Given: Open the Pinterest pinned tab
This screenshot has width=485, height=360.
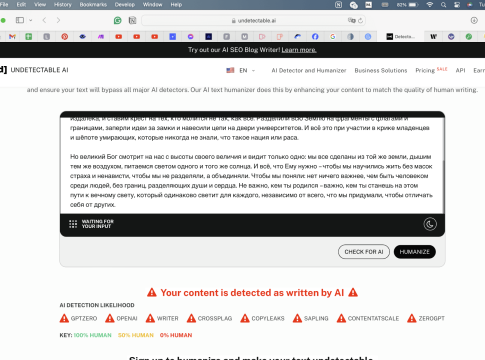Looking at the screenshot, I should [65, 37].
